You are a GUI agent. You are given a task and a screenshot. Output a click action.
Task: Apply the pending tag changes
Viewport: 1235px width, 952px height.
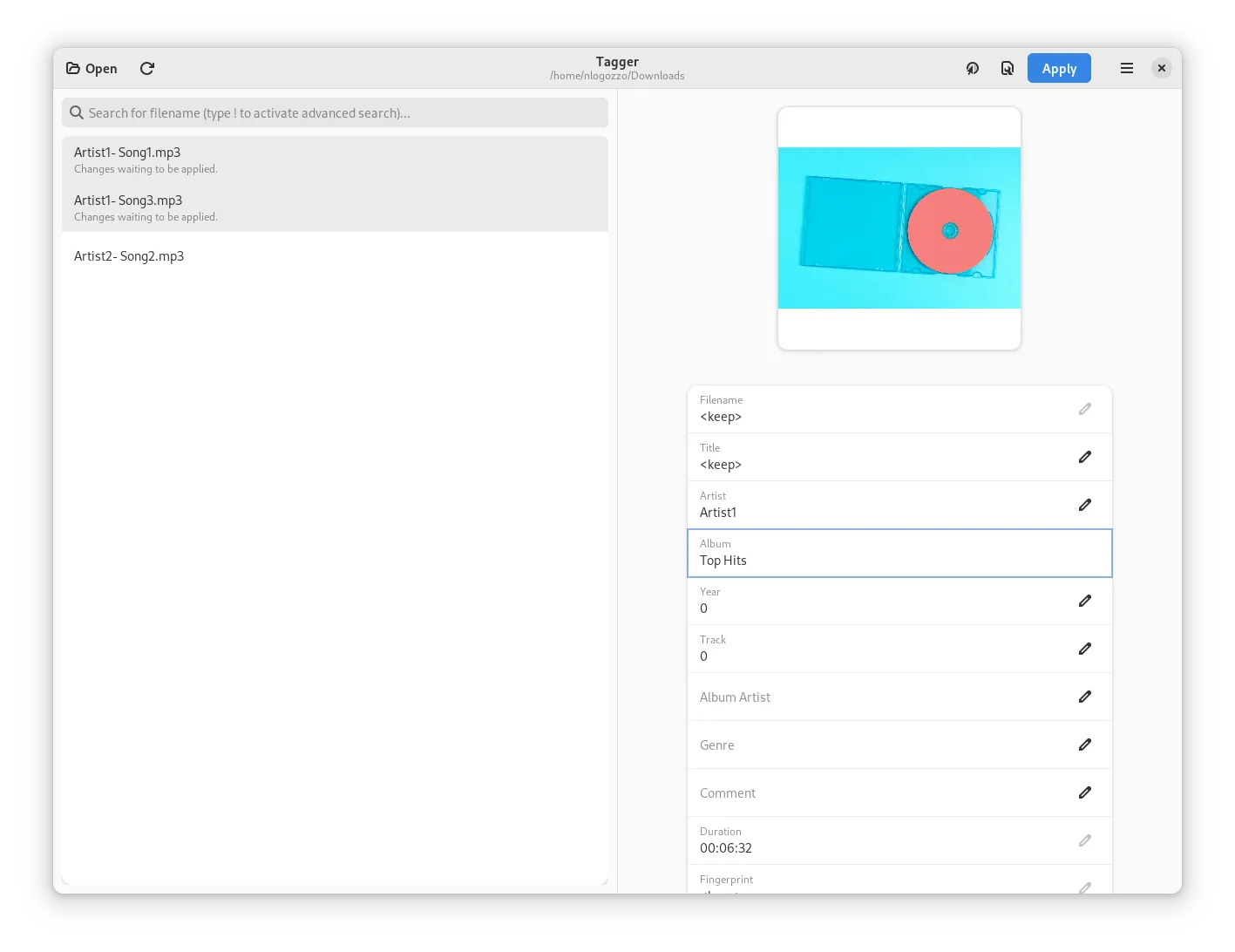pos(1059,68)
